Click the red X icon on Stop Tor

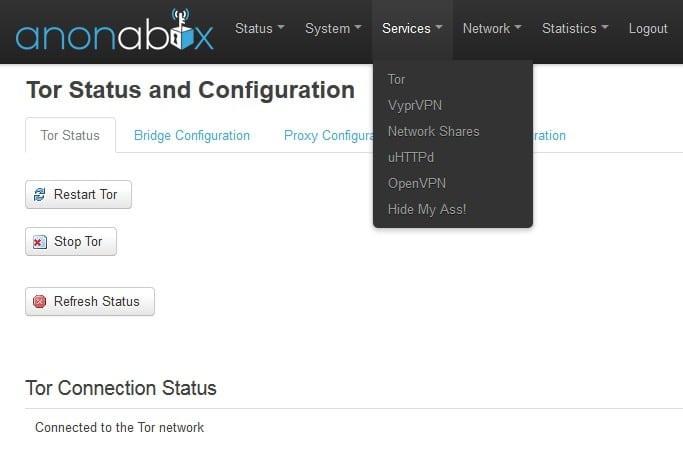point(40,242)
